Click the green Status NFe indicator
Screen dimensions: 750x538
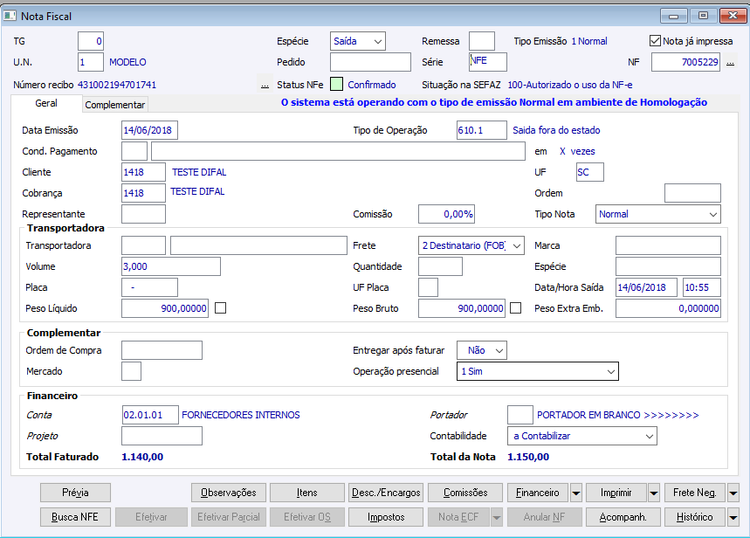point(337,85)
